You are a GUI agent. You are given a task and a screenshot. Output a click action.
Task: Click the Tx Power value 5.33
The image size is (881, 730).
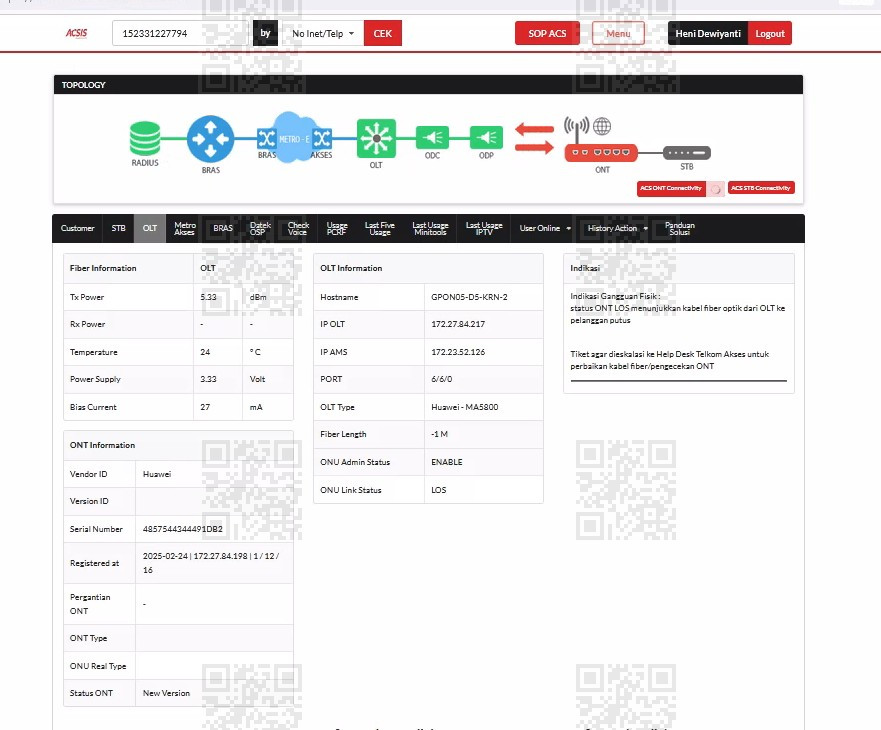[208, 297]
